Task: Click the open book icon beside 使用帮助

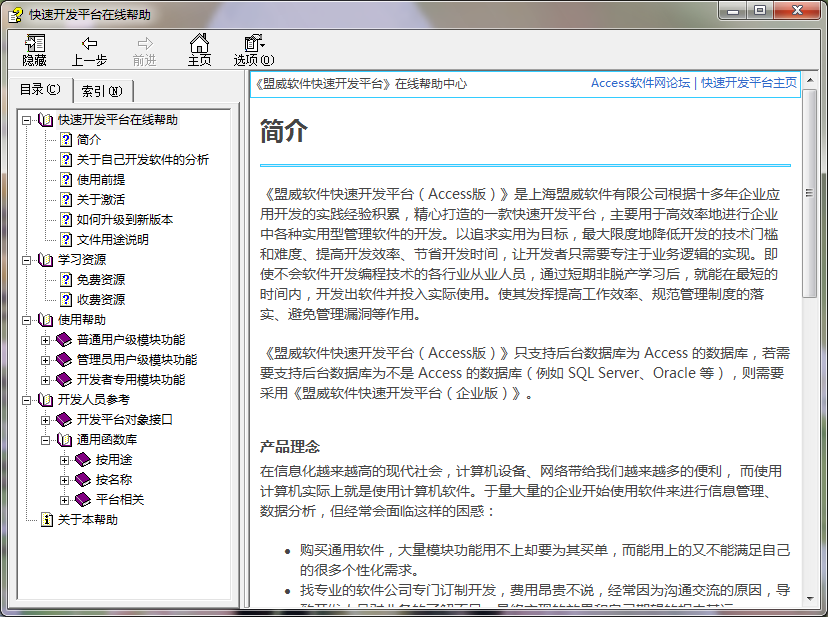Action: click(x=45, y=320)
